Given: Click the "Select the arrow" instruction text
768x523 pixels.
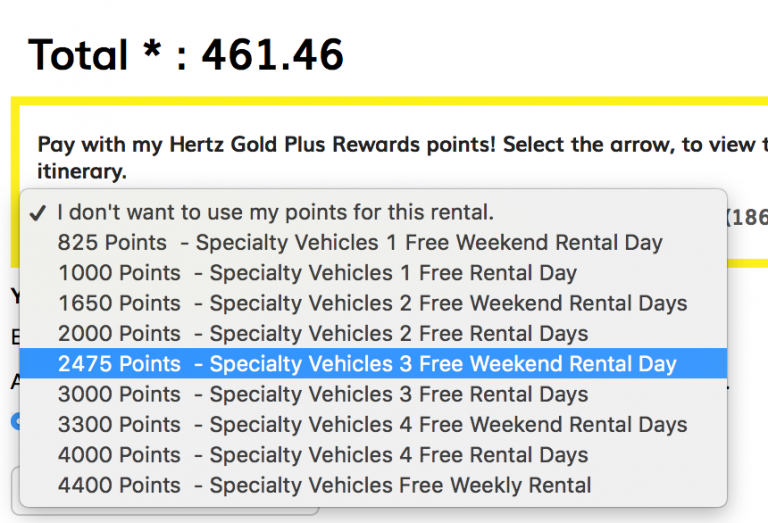Looking at the screenshot, I should click(588, 144).
